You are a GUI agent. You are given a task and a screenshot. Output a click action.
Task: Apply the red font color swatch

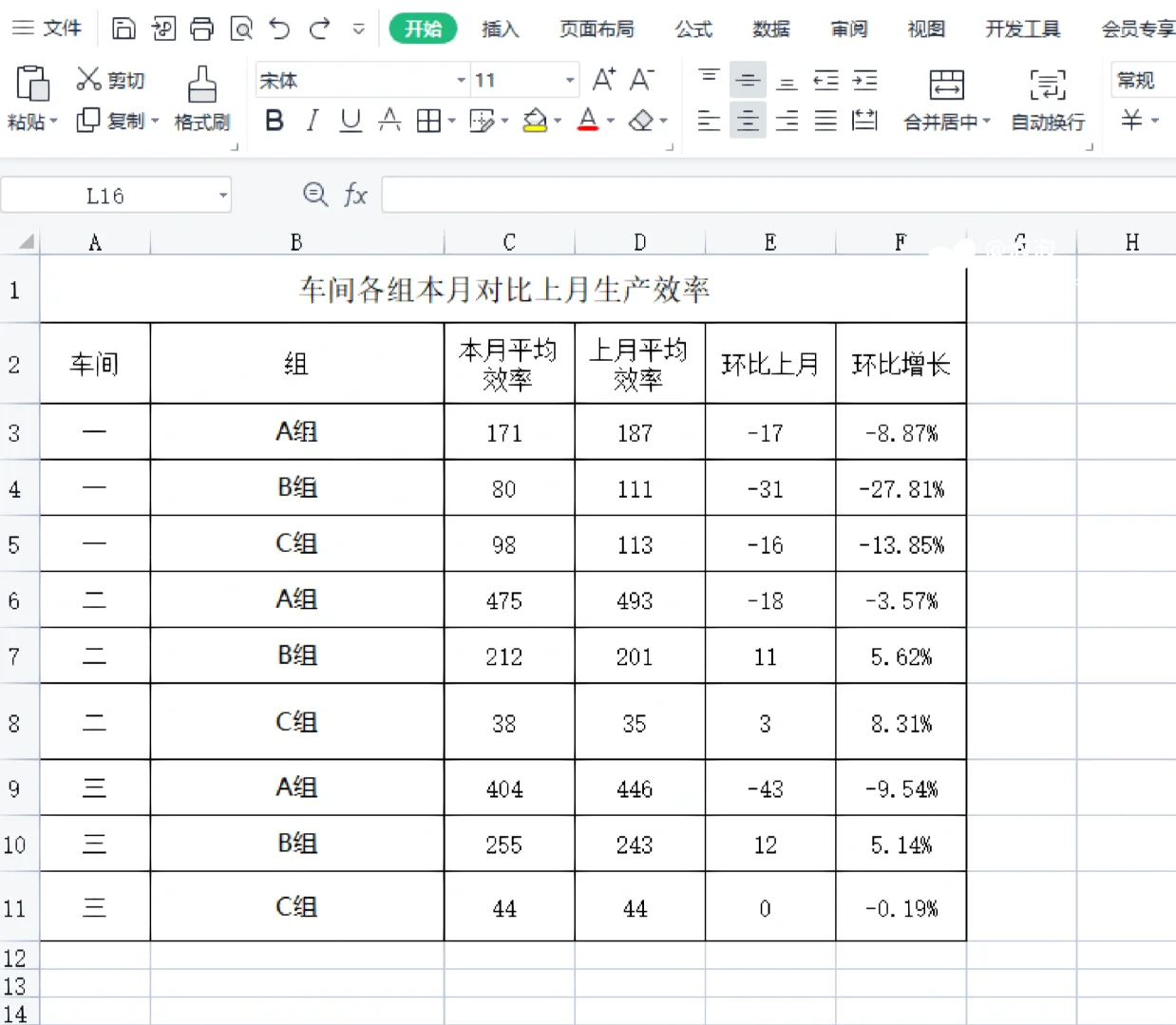click(588, 121)
